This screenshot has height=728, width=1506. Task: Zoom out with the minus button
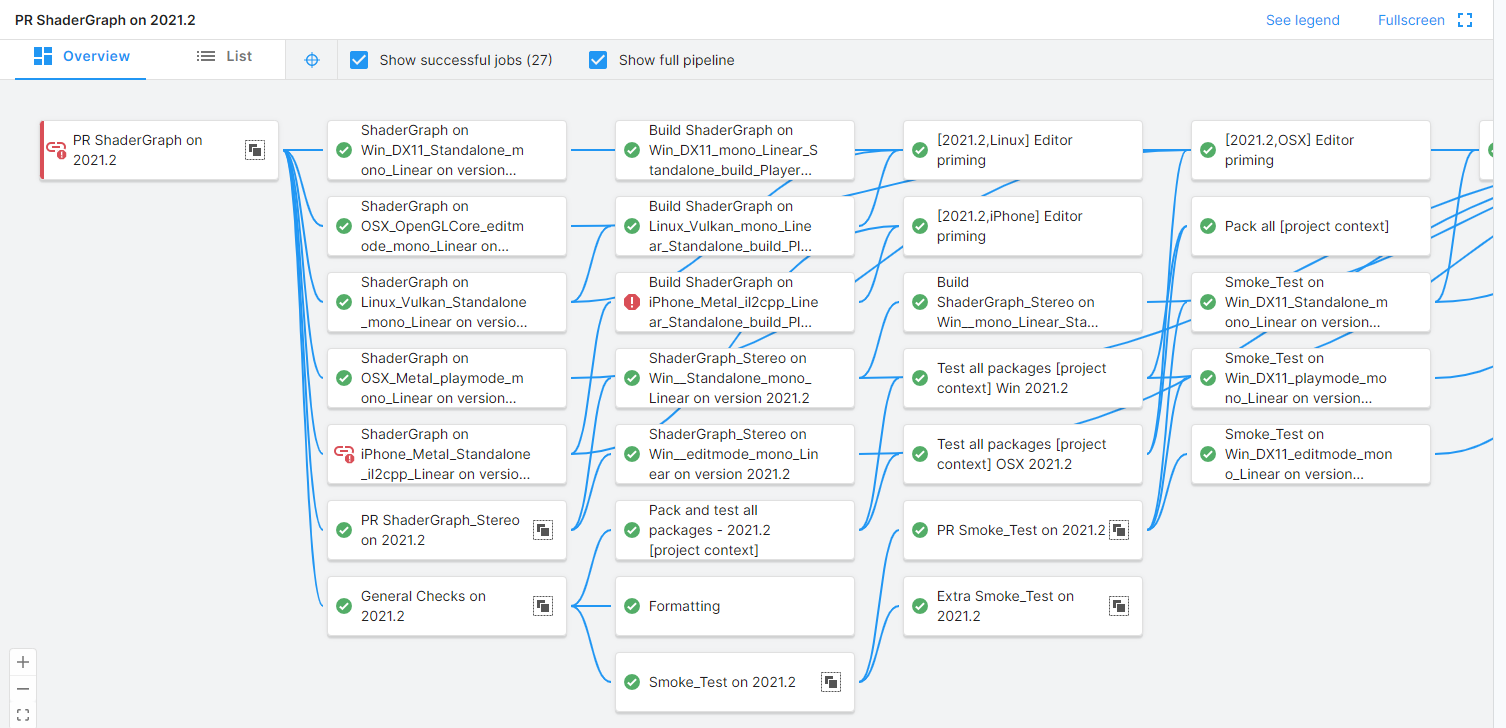pyautogui.click(x=23, y=689)
